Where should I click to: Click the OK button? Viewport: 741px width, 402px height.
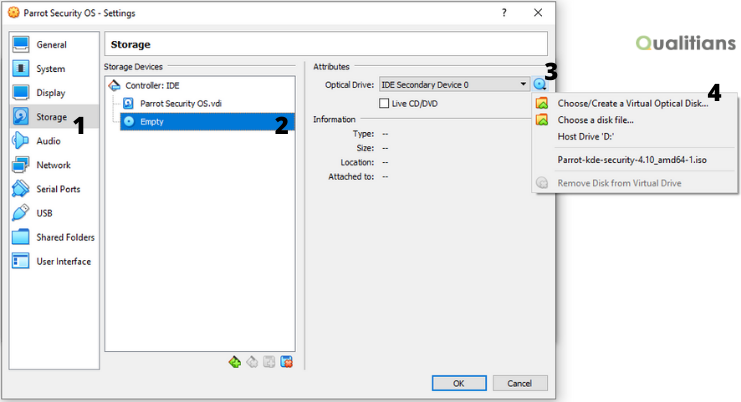(x=459, y=383)
